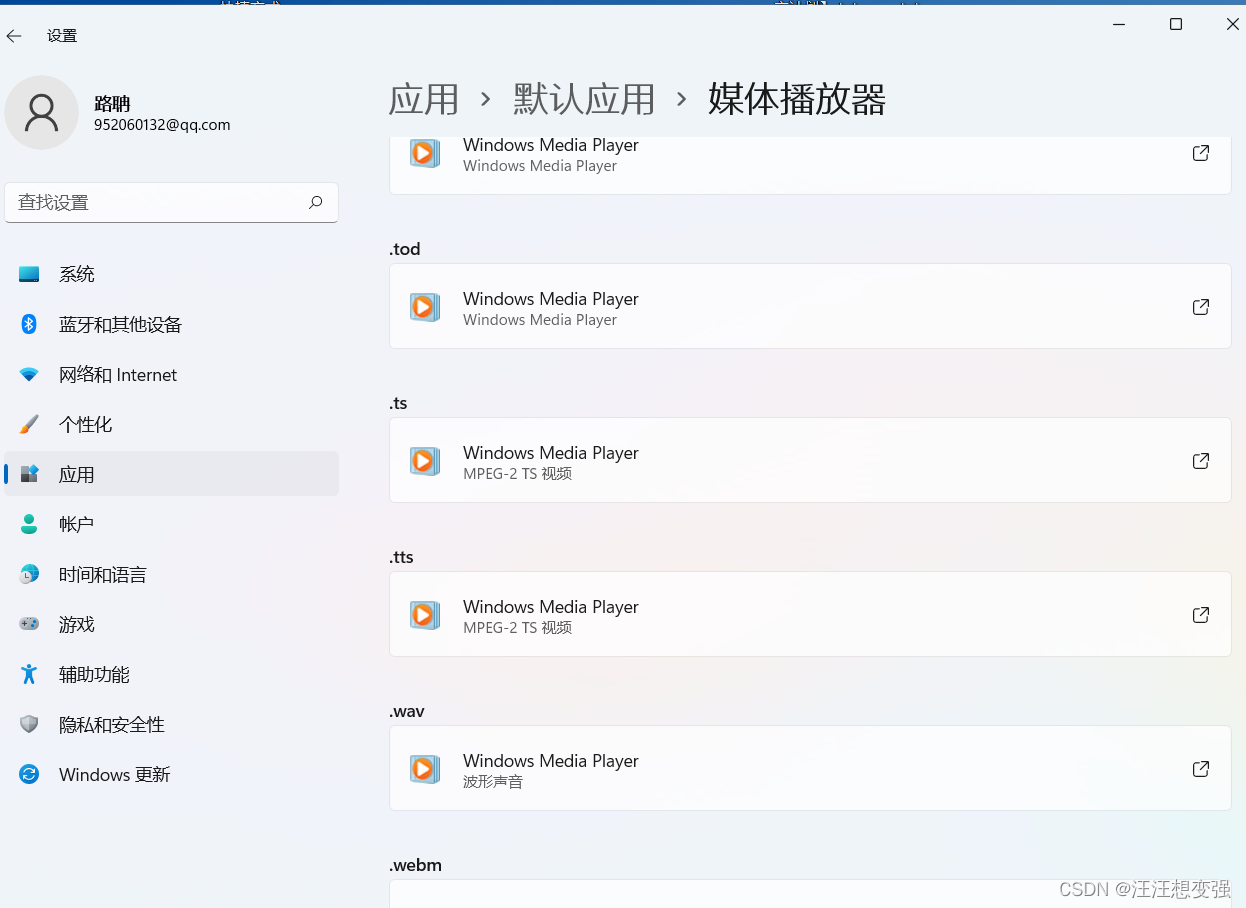Navigate to 应用 in the breadcrumb
Viewport: 1246px width, 908px height.
[424, 99]
